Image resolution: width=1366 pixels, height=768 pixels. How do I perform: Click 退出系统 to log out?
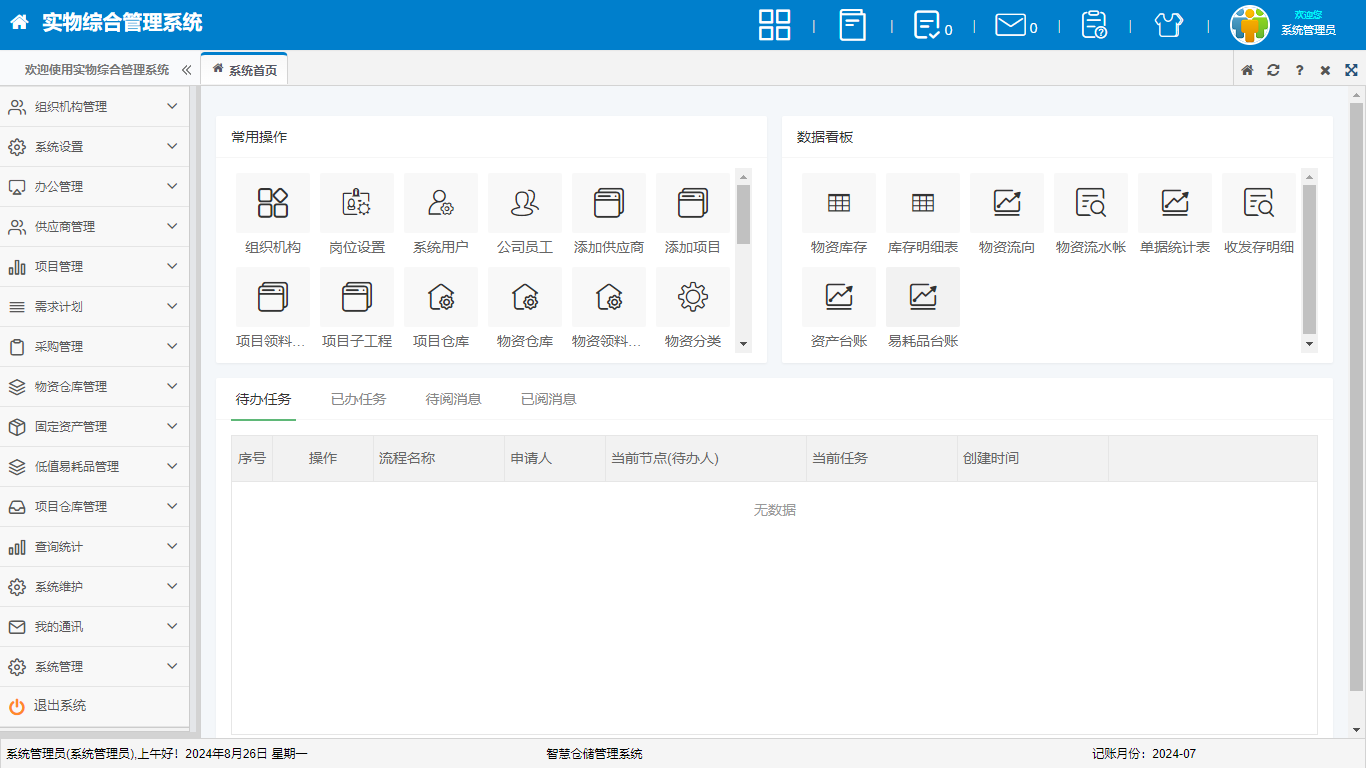60,706
